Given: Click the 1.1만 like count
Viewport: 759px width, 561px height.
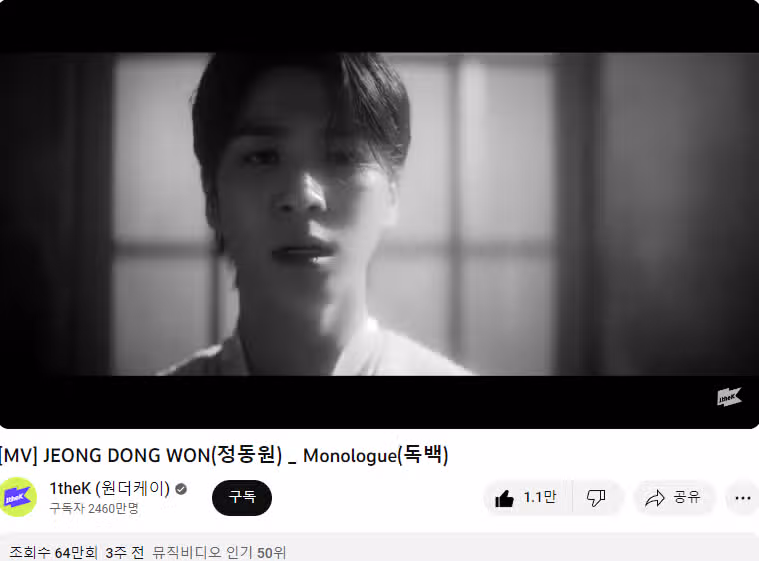Looking at the screenshot, I should click(x=540, y=497).
